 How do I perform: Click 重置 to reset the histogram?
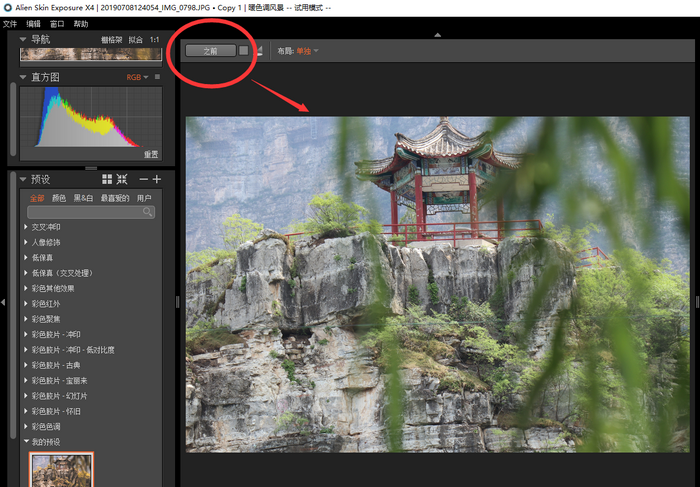pyautogui.click(x=150, y=154)
